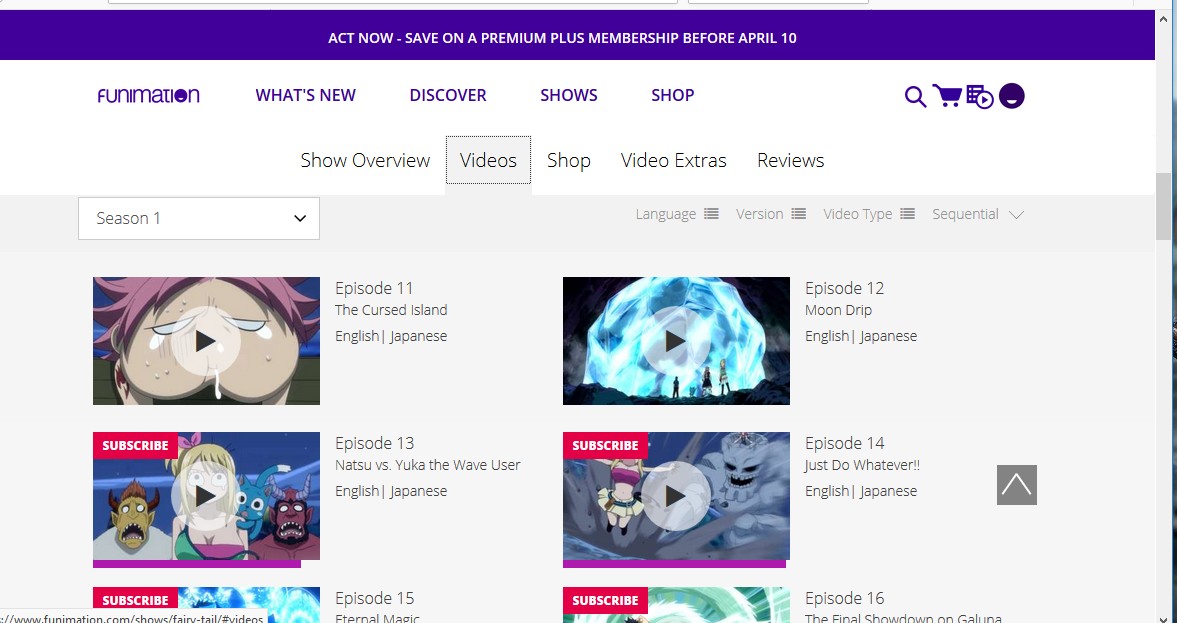Play Episode 12 Moon Drip
Viewport: 1177px width, 623px height.
tap(676, 341)
